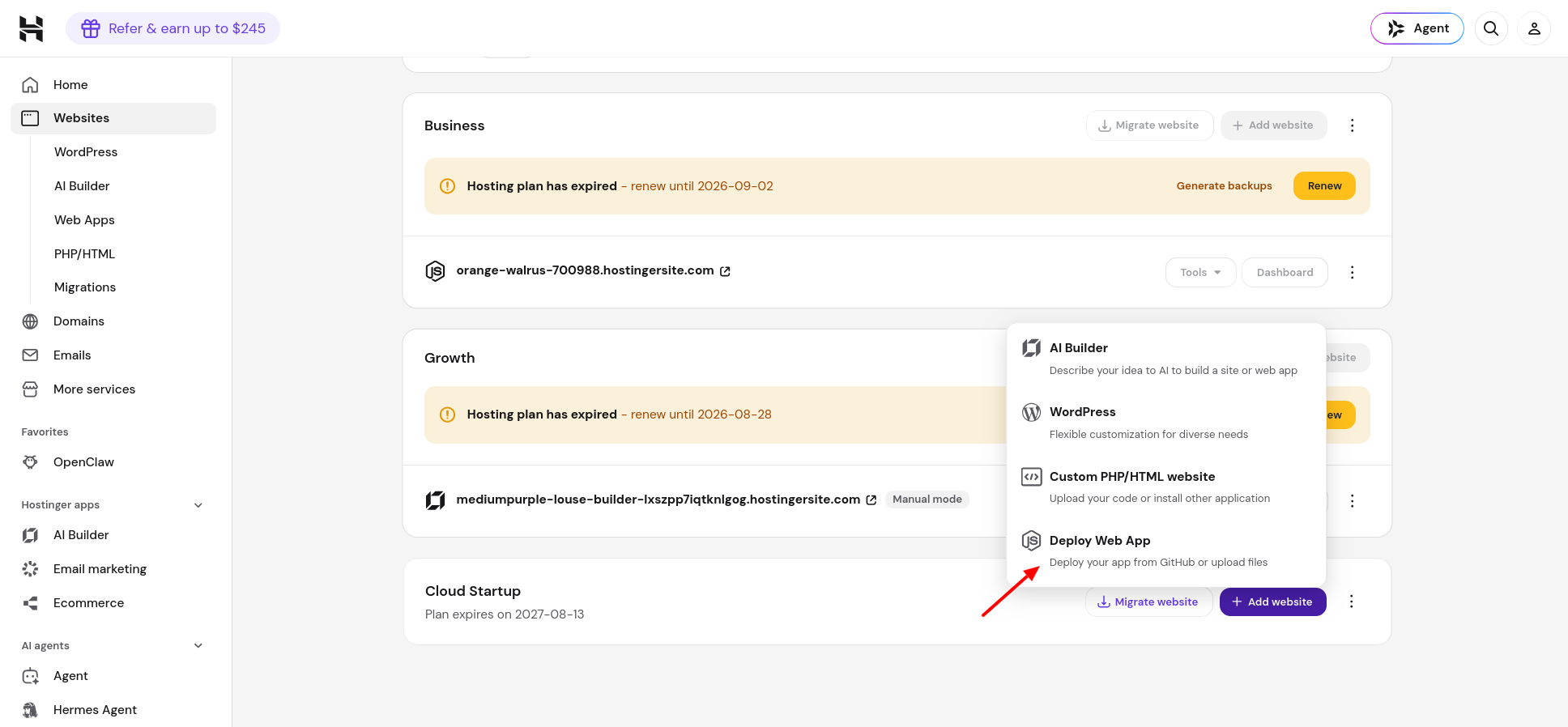Open the user profile icon
The image size is (1568, 727).
(x=1534, y=28)
